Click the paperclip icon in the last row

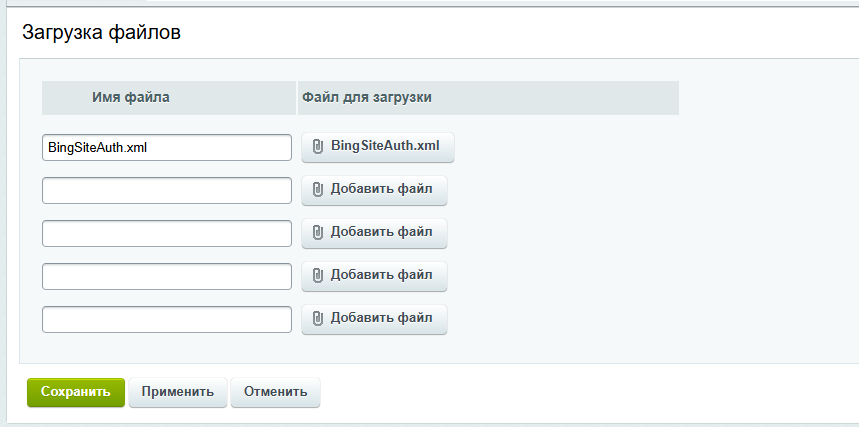pyautogui.click(x=317, y=318)
